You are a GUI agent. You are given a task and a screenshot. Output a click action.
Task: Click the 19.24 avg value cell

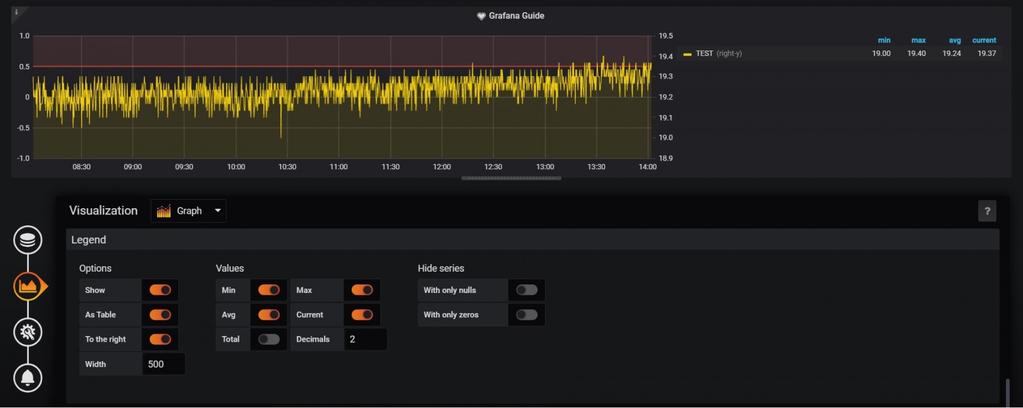(951, 54)
